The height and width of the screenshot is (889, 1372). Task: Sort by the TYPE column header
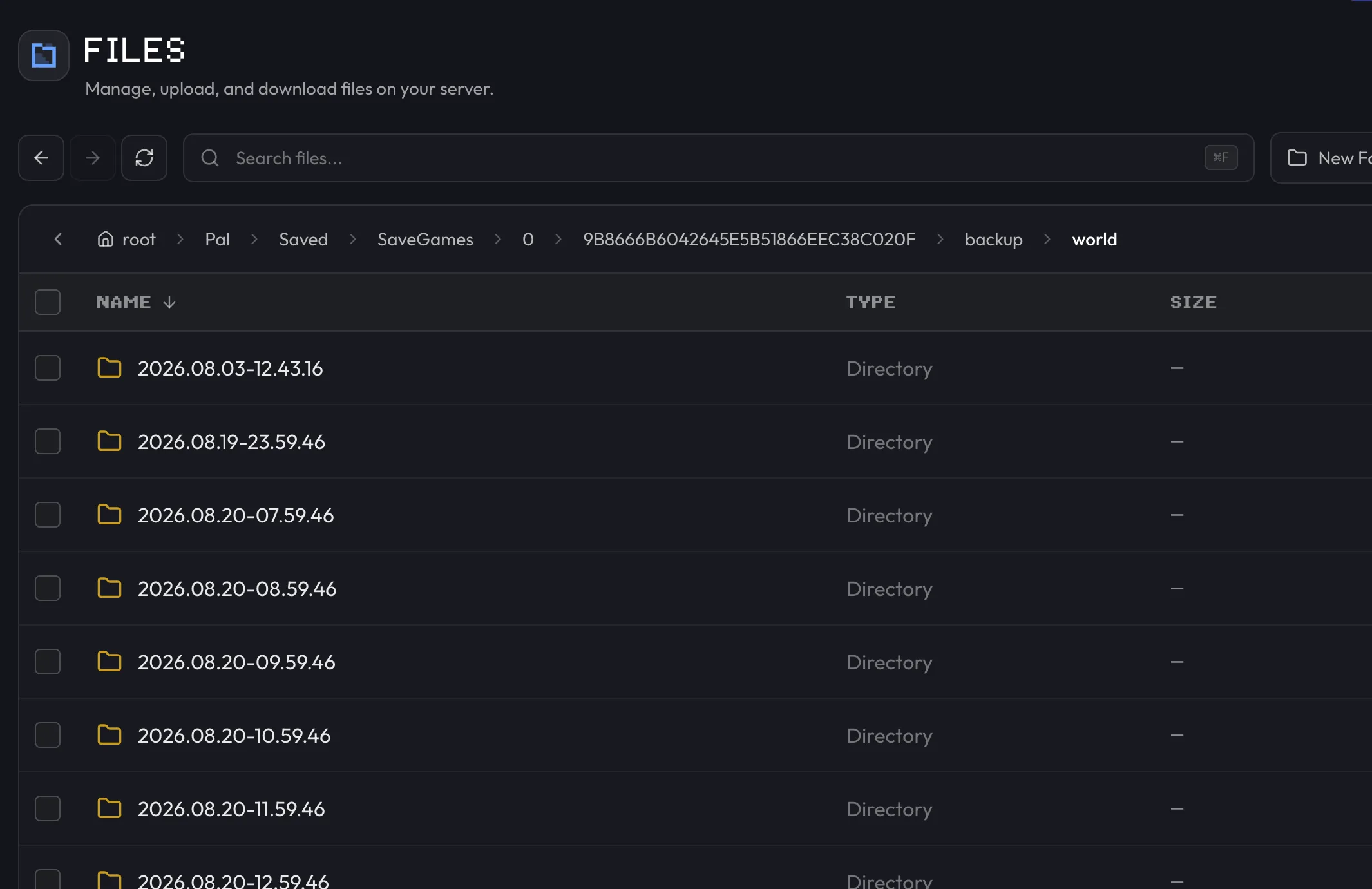(870, 302)
